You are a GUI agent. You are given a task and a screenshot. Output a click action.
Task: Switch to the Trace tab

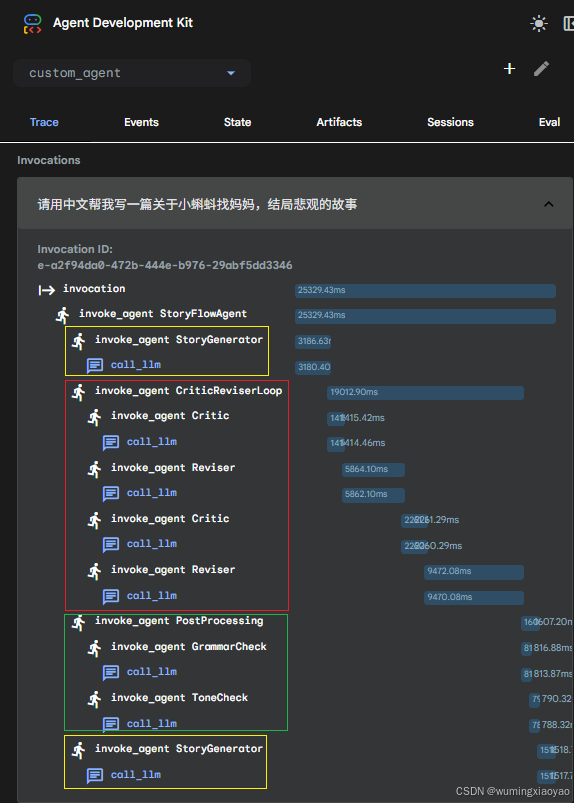tap(44, 122)
